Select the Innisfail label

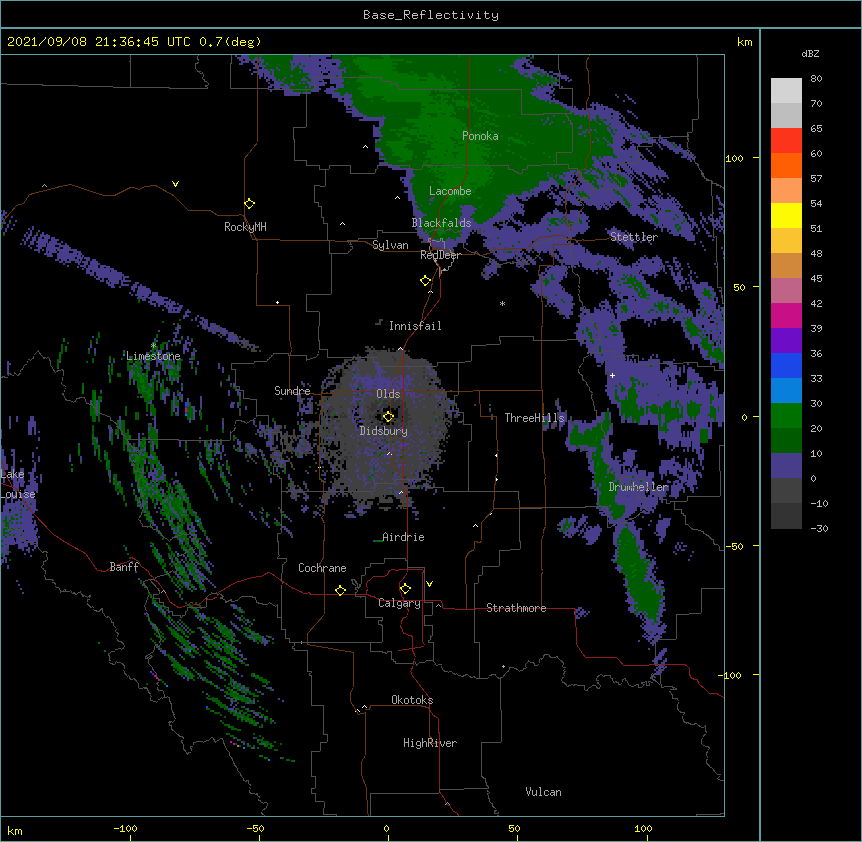[415, 326]
